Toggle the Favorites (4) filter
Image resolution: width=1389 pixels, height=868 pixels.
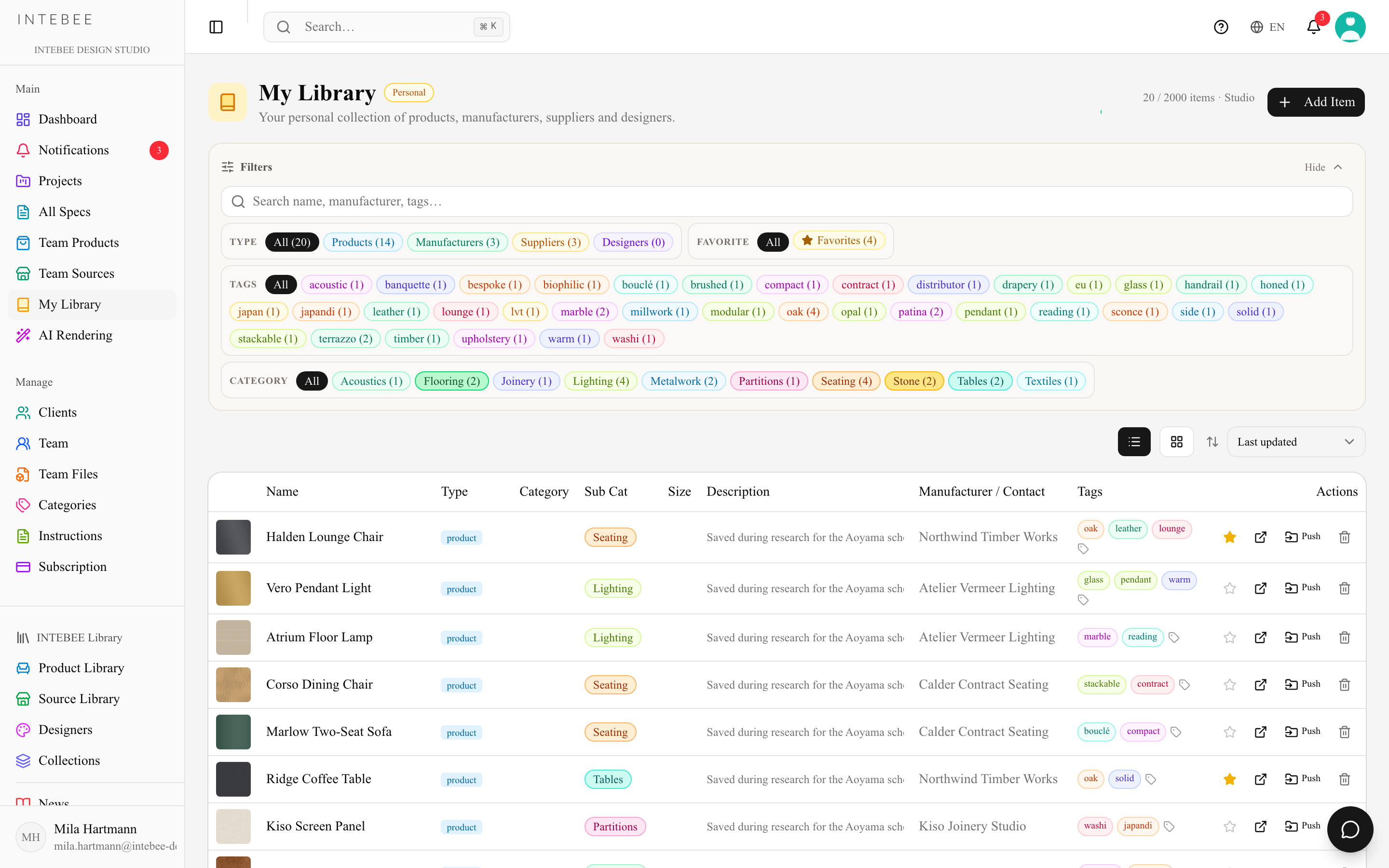839,241
